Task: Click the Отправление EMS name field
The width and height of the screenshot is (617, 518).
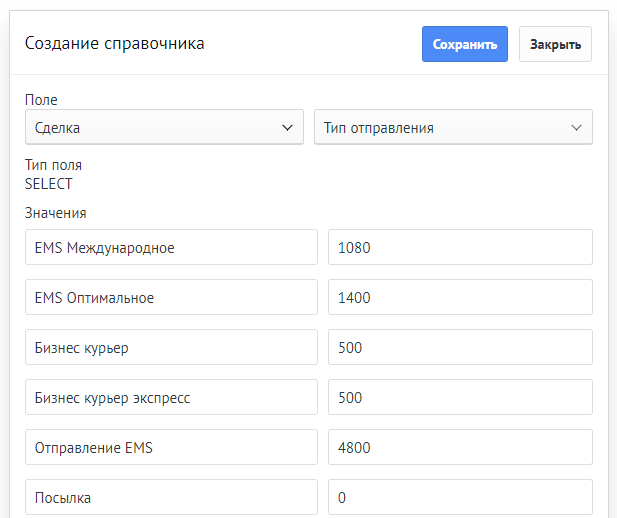Action: point(171,447)
